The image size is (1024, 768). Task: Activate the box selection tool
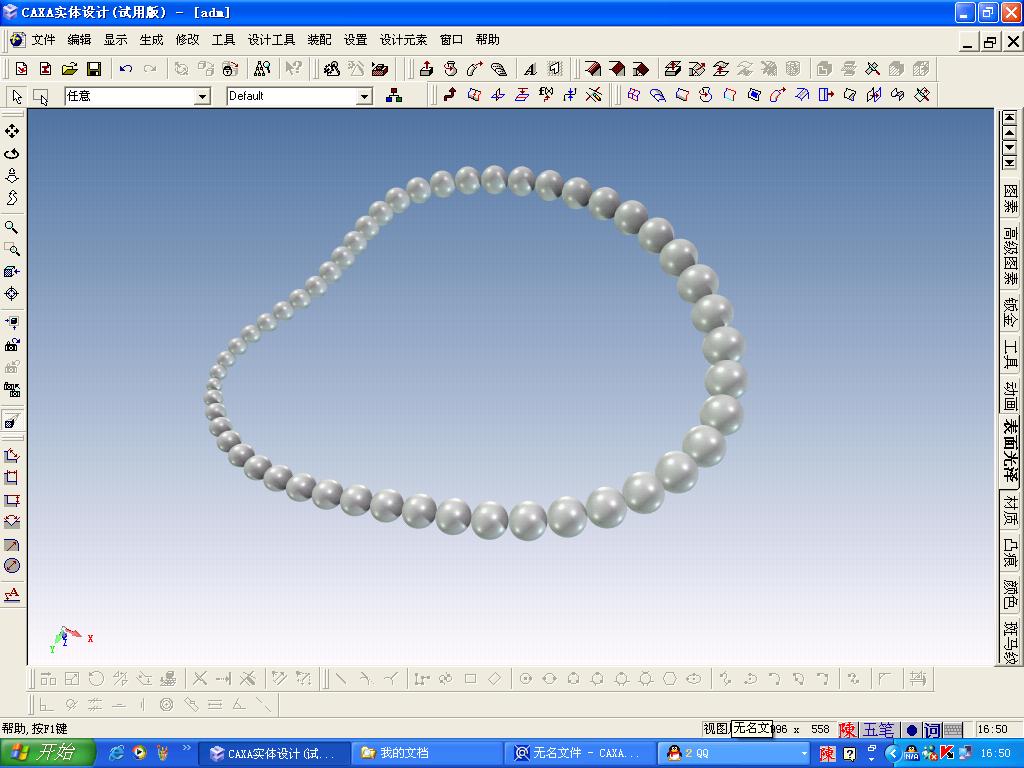pyautogui.click(x=40, y=97)
